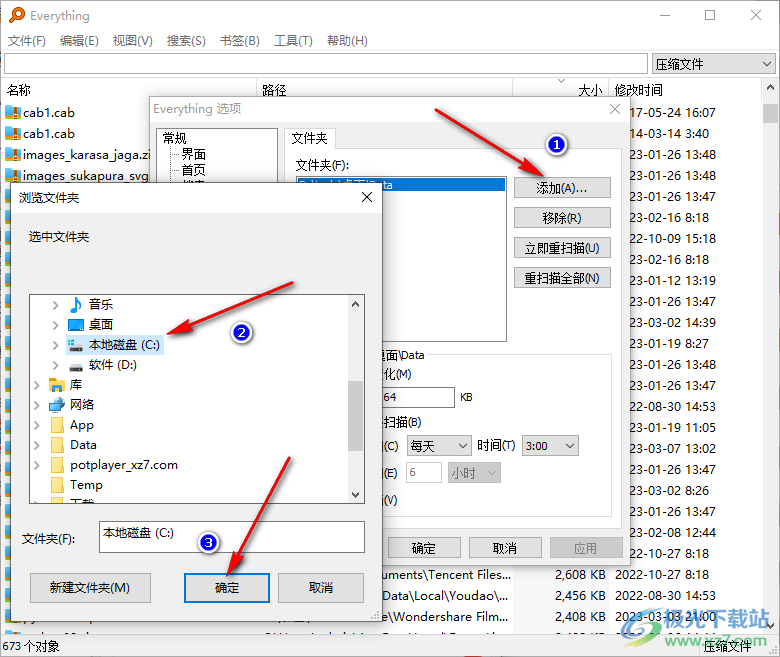Select 首页 in options category tree
This screenshot has height=657, width=780.
pos(194,170)
